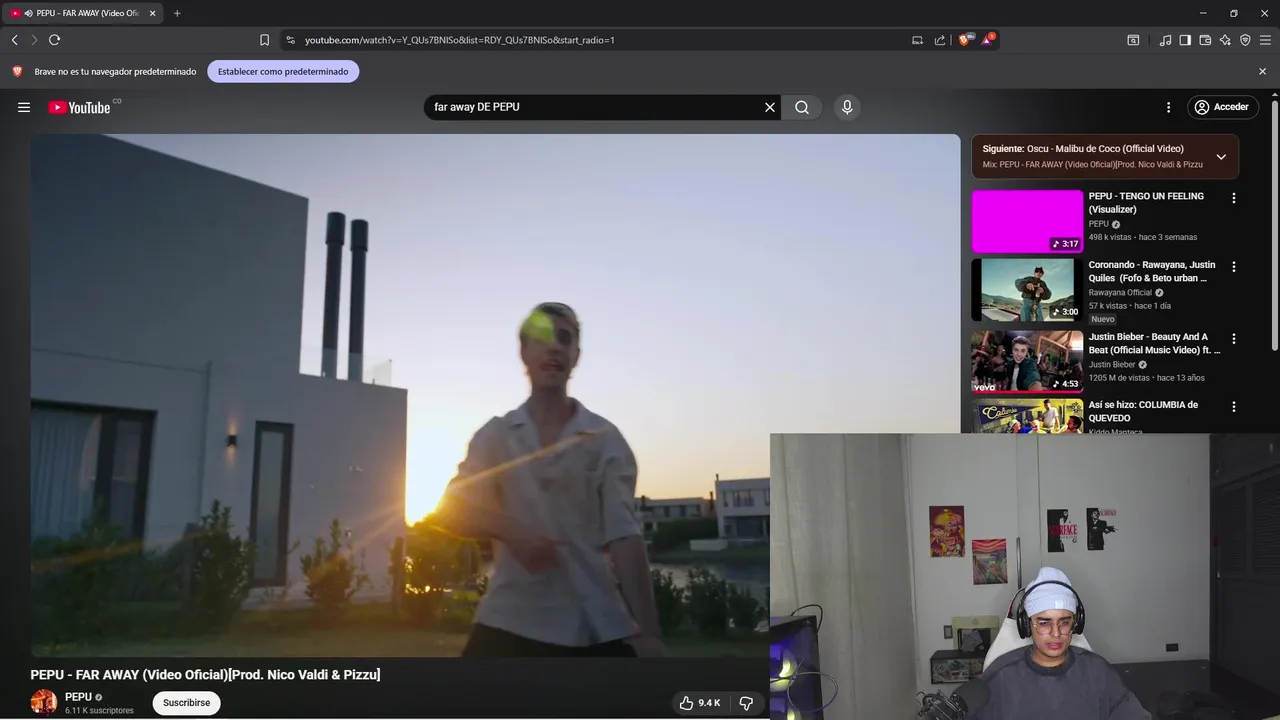Screen dimensions: 1280x720
Task: Open Brave Rewards triangle icon
Action: pyautogui.click(x=987, y=40)
